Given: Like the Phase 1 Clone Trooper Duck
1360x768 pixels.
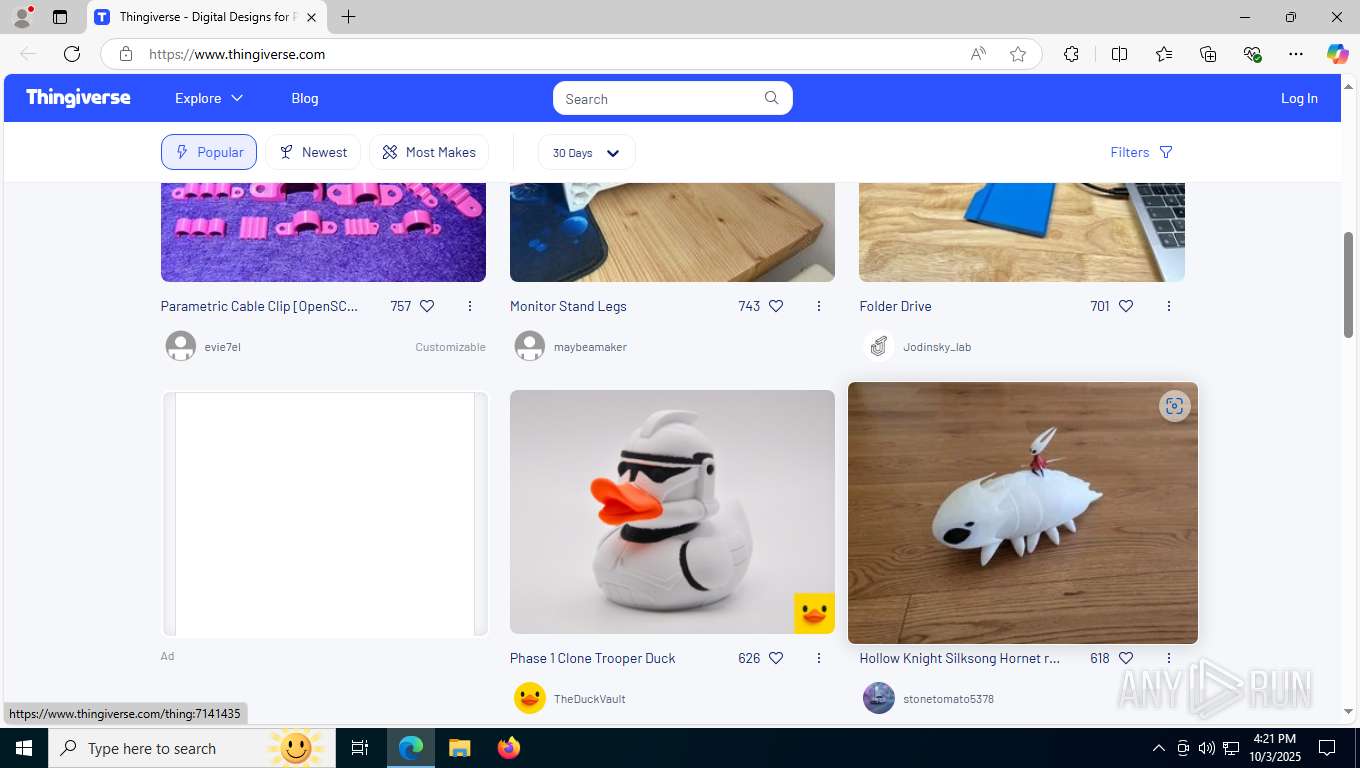Looking at the screenshot, I should tap(776, 658).
